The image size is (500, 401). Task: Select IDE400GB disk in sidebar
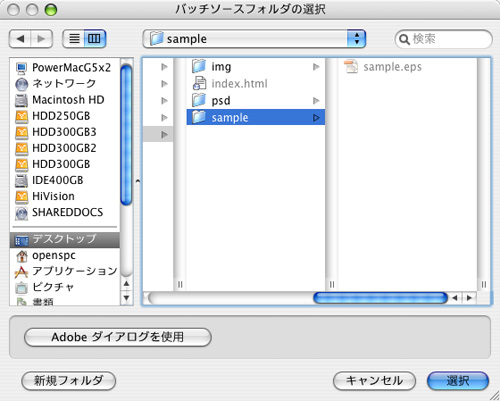[x=49, y=180]
